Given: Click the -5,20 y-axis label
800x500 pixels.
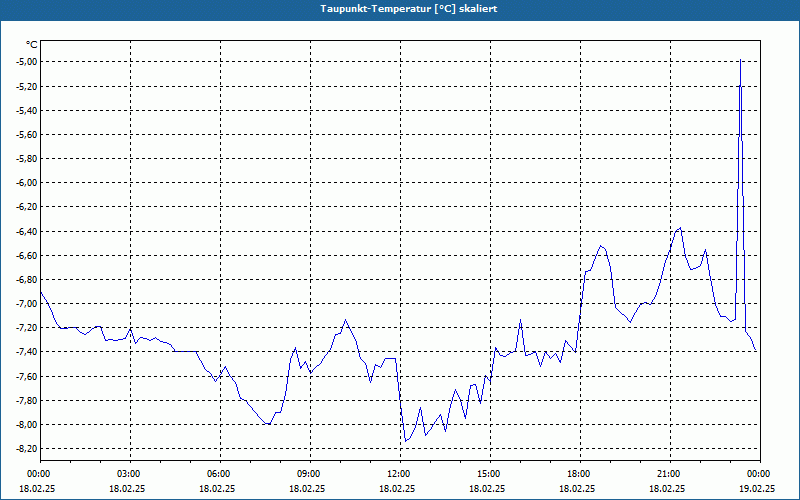Looking at the screenshot, I should point(26,86).
